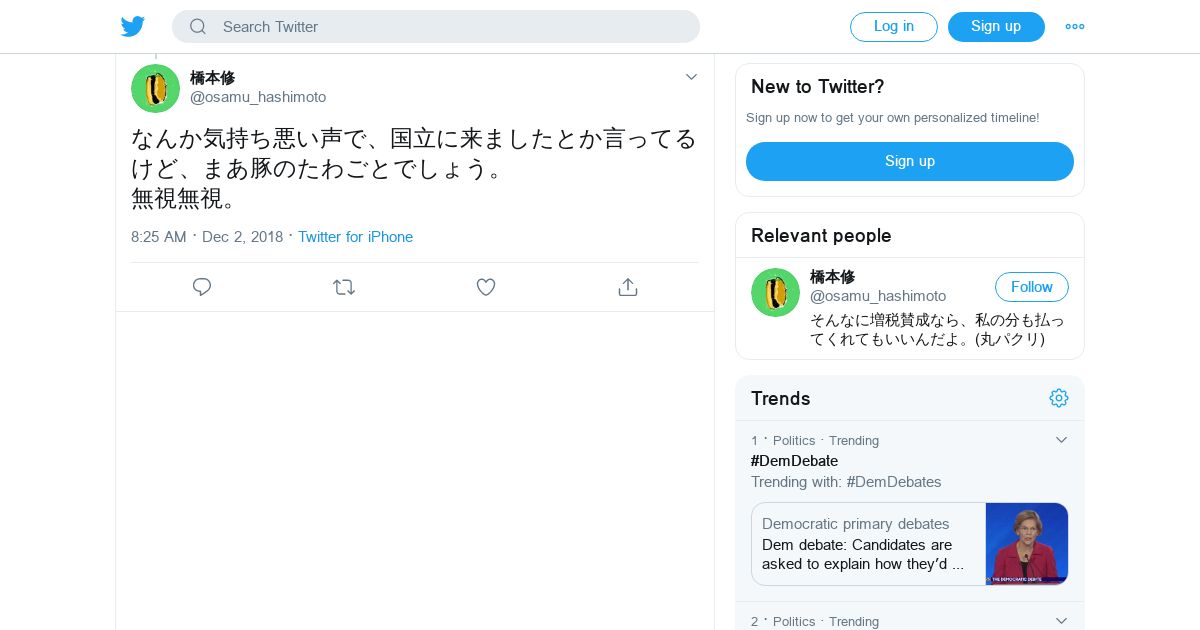Image resolution: width=1200 pixels, height=630 pixels.
Task: Open the Democratic primary debates card thumbnail
Action: pos(1027,544)
